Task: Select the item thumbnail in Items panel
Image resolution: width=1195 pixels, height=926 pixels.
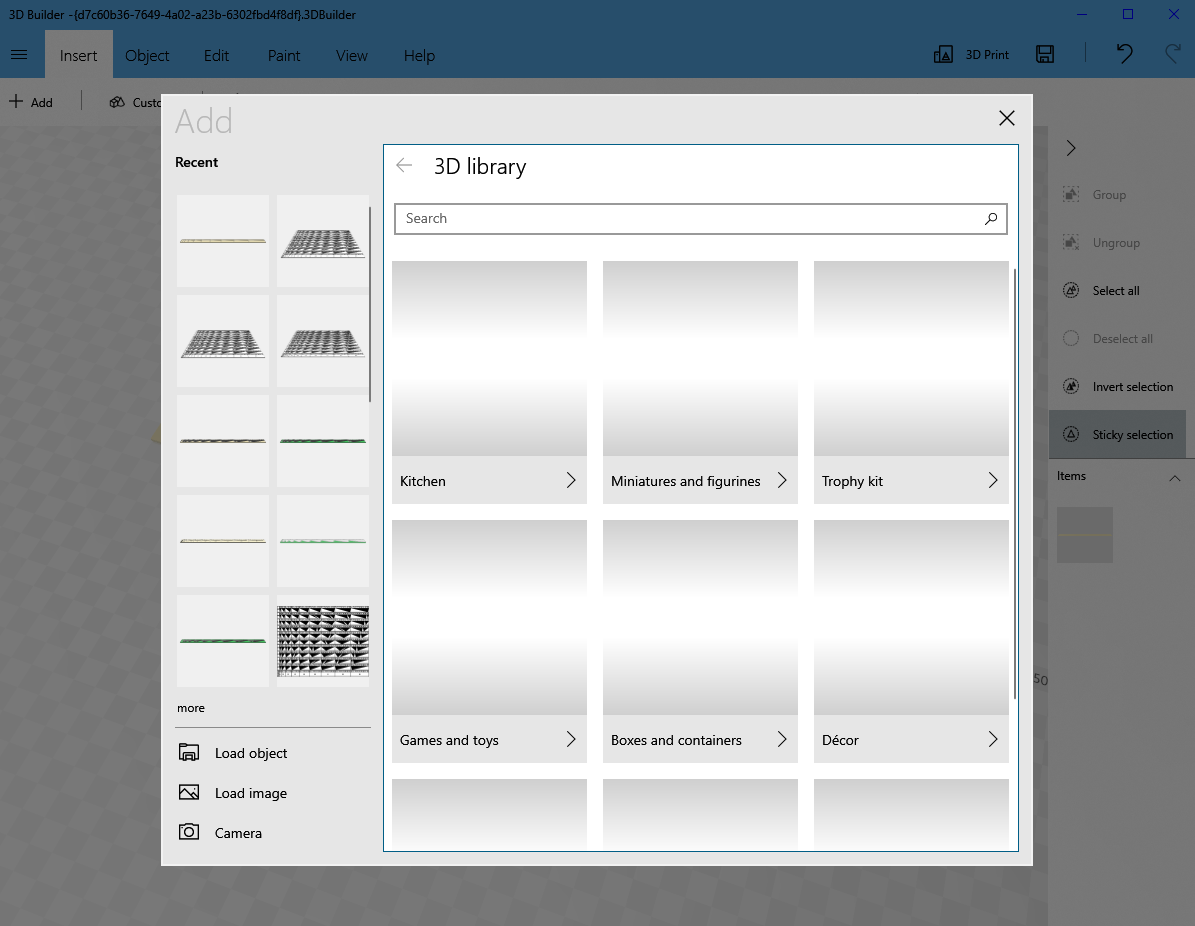Action: (1084, 535)
